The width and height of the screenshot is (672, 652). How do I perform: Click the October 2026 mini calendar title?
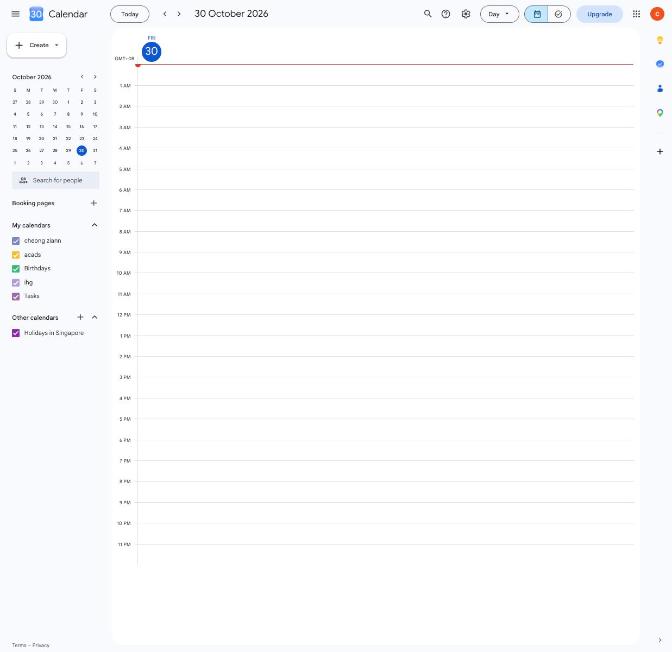click(x=32, y=77)
